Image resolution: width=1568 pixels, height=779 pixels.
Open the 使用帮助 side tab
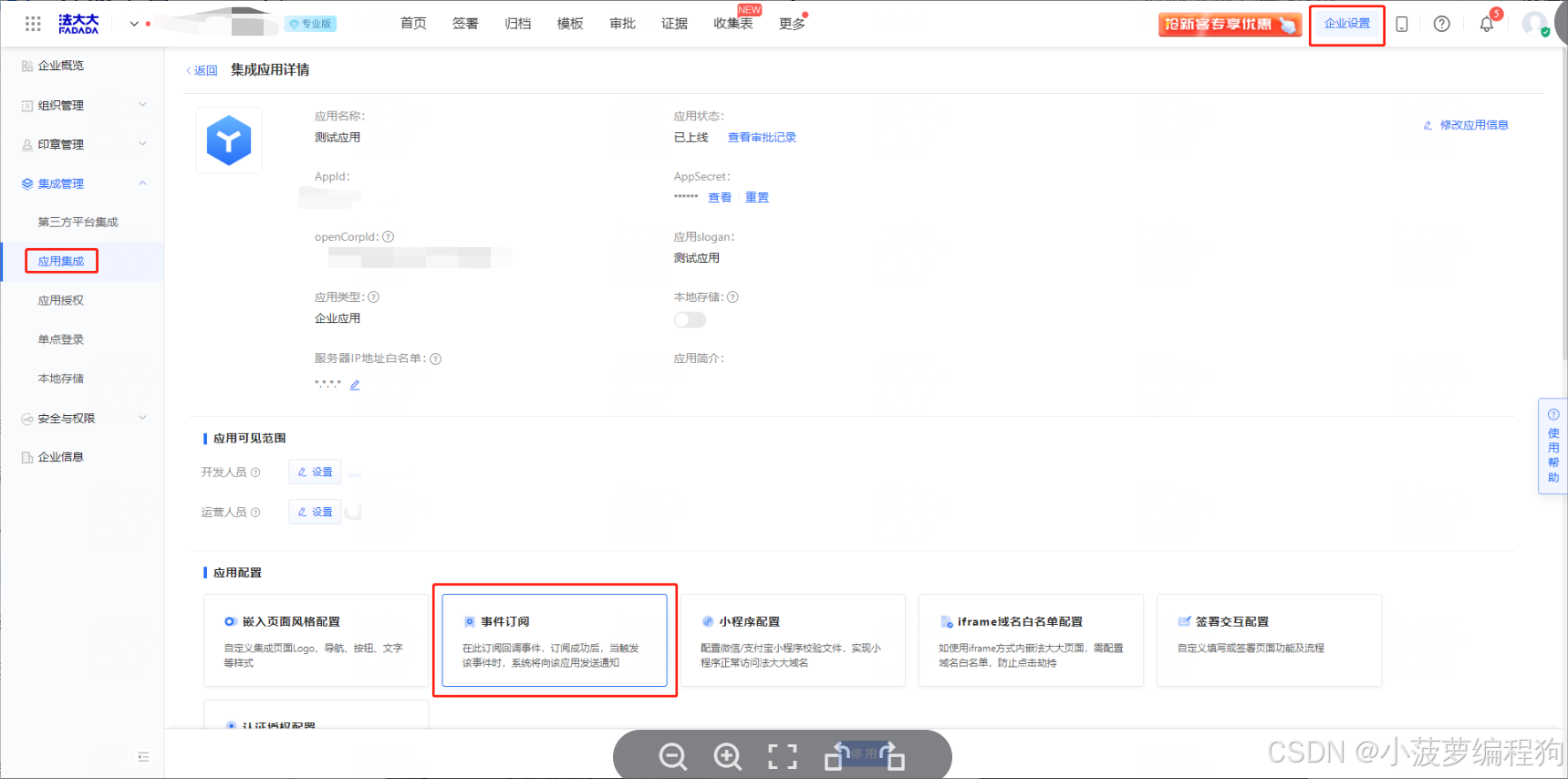1552,446
